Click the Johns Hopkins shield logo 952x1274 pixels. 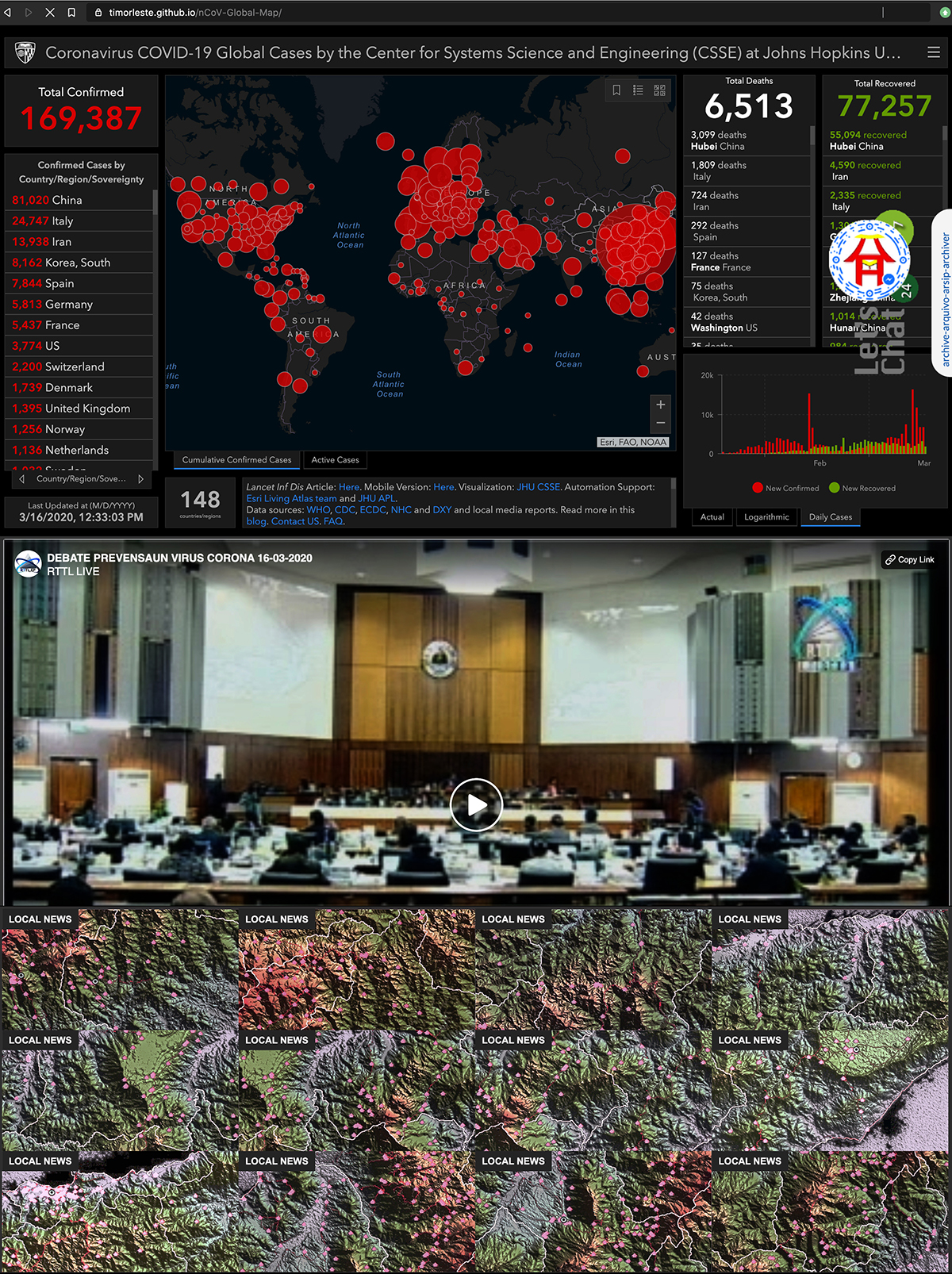[x=25, y=52]
